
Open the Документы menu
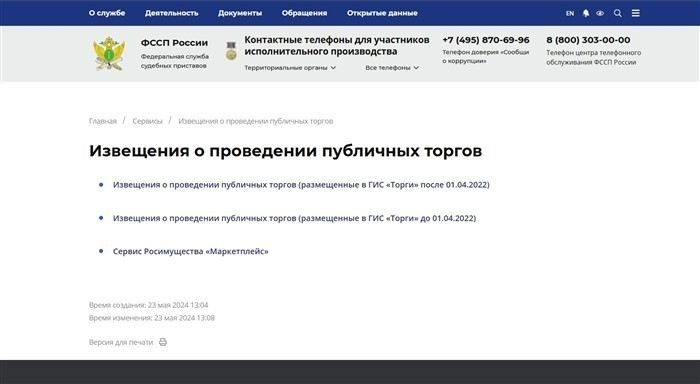tap(240, 13)
